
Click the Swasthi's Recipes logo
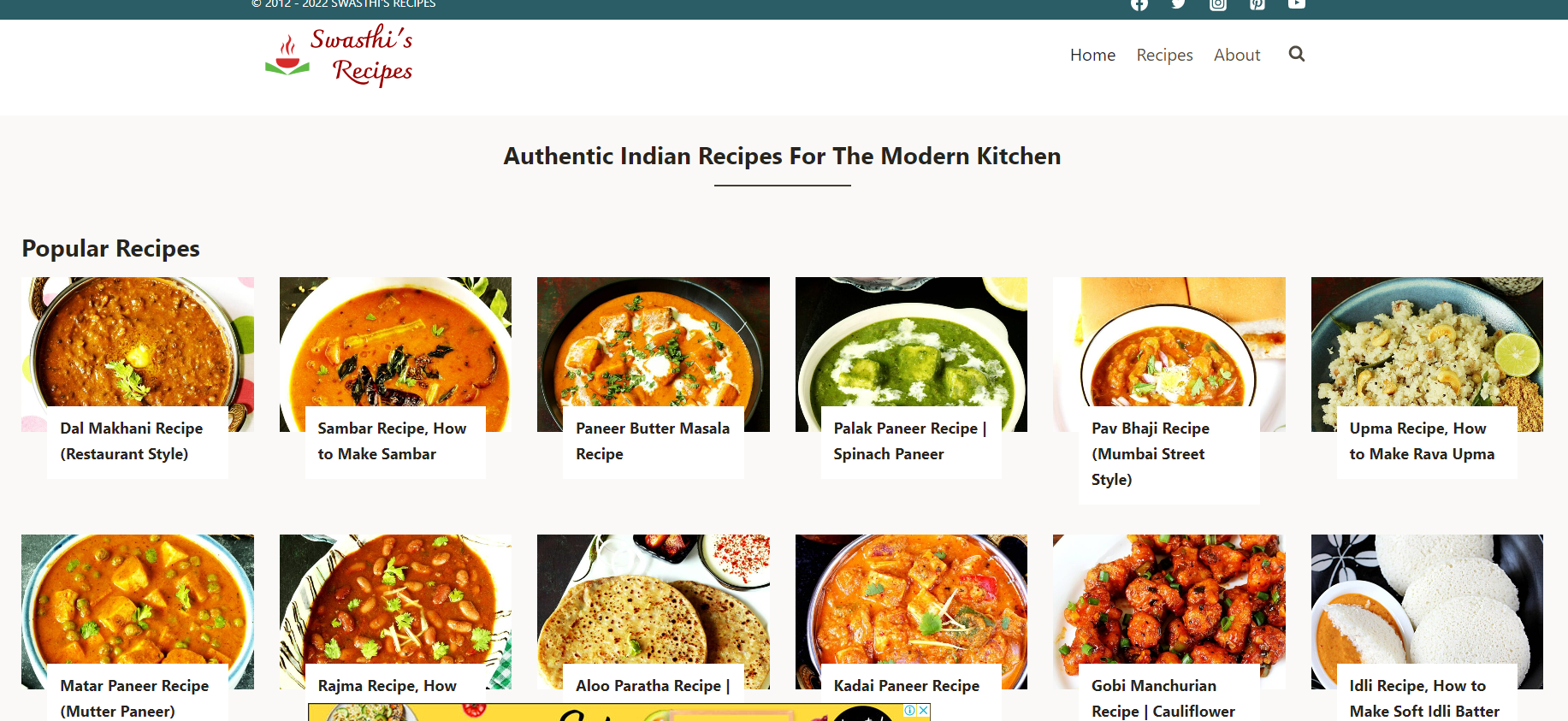pos(340,56)
